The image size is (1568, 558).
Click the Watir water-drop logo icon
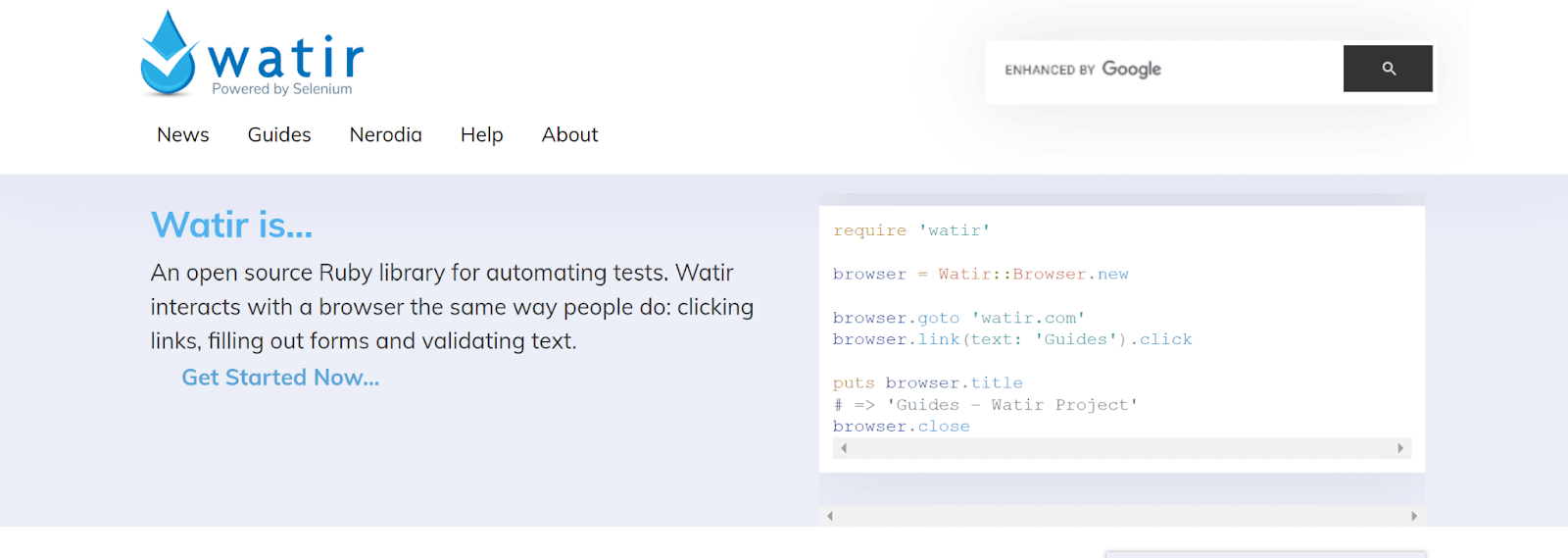pos(169,55)
